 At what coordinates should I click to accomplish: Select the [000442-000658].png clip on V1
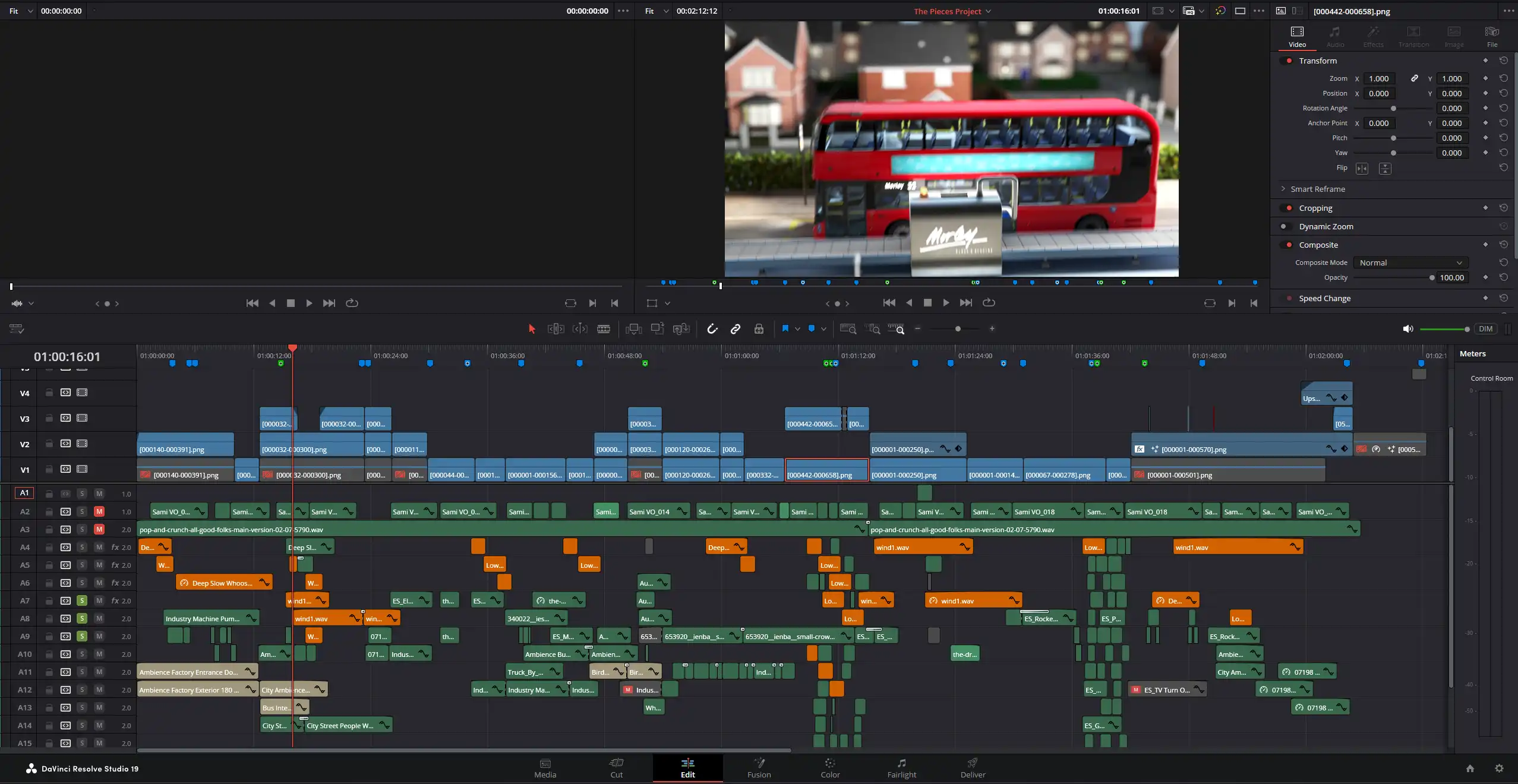click(x=826, y=470)
